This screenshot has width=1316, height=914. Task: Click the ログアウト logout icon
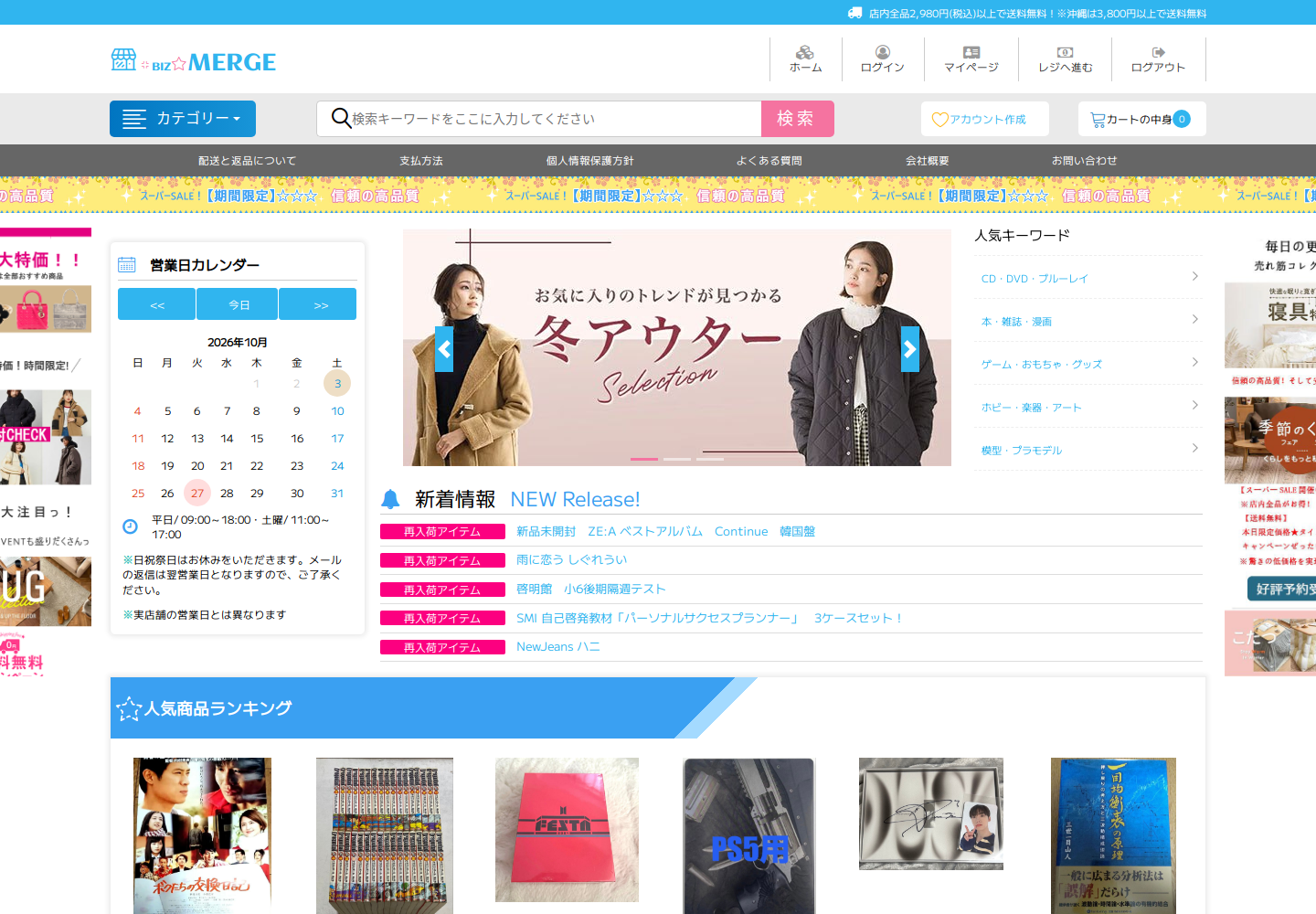(1159, 52)
